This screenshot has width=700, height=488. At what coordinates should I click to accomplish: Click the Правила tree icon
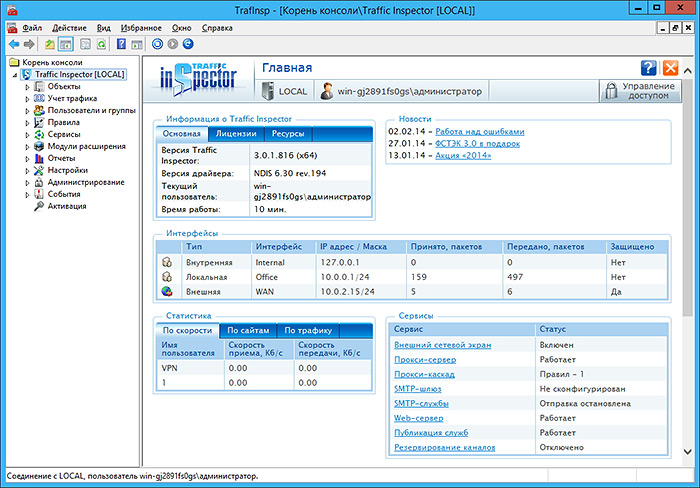click(x=39, y=122)
